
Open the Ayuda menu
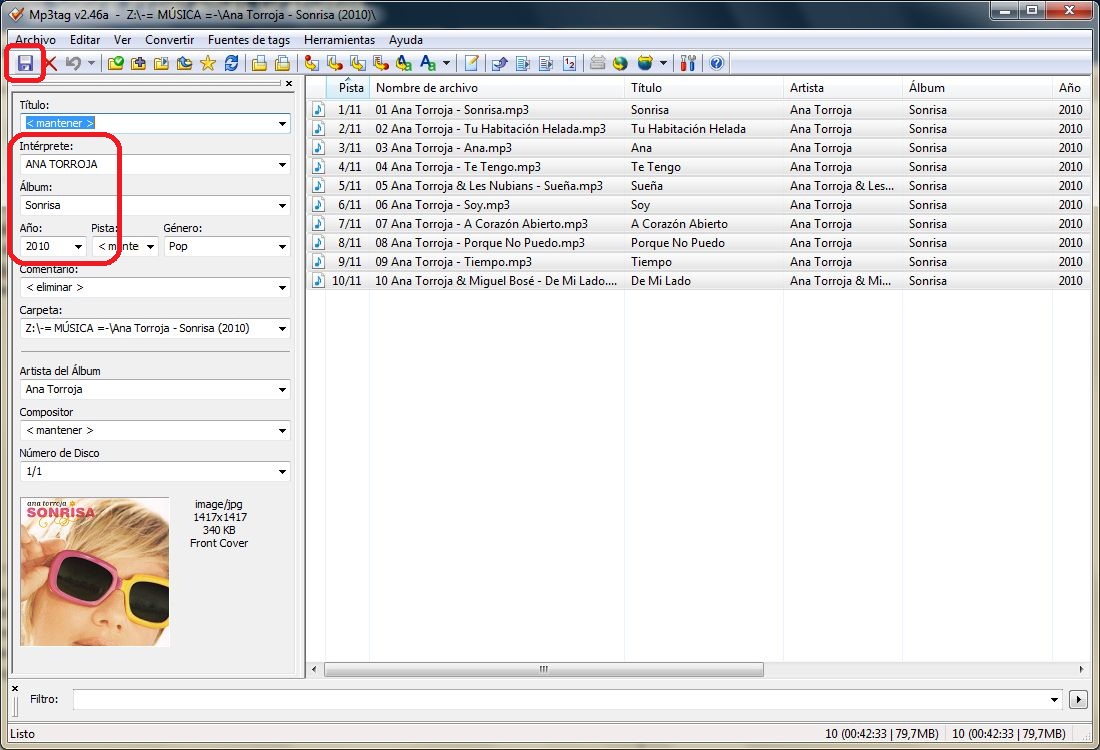(405, 40)
